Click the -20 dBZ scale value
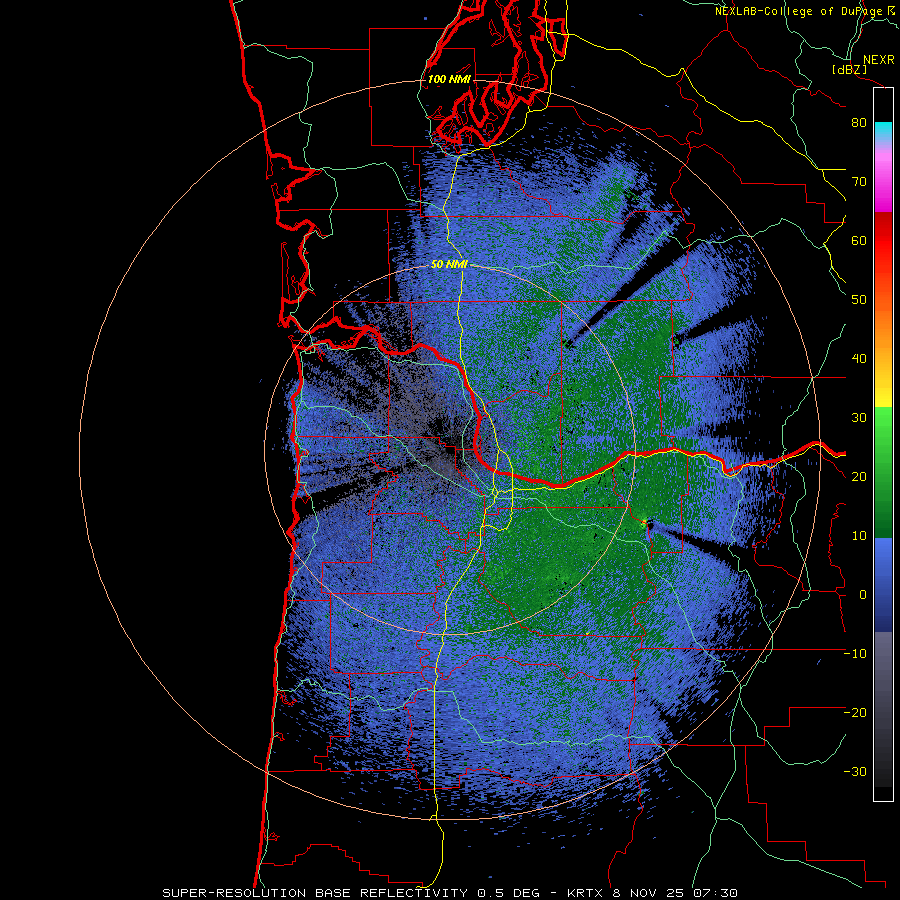This screenshot has height=900, width=900. coord(855,712)
